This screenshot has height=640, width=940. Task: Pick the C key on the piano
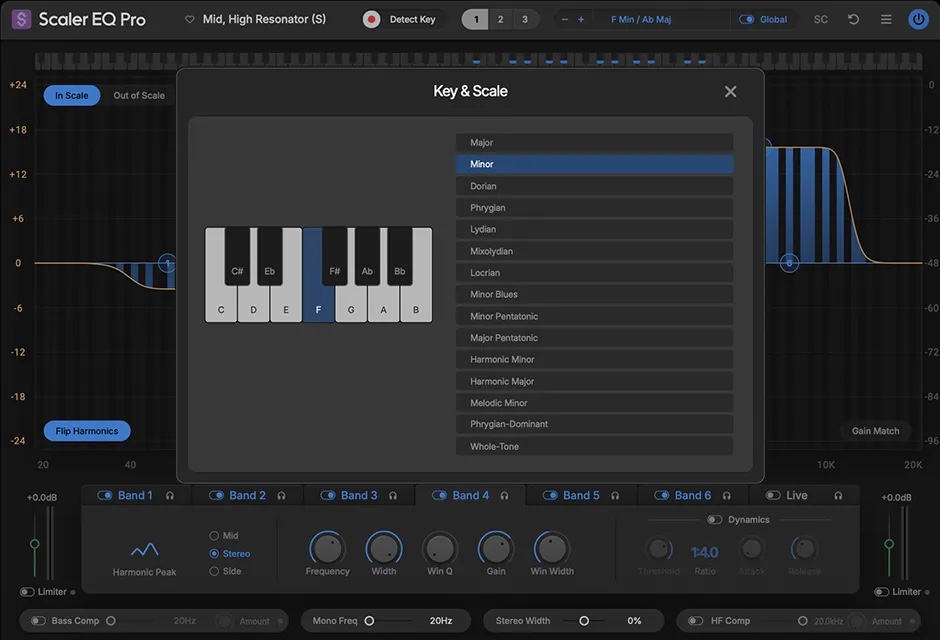221,306
